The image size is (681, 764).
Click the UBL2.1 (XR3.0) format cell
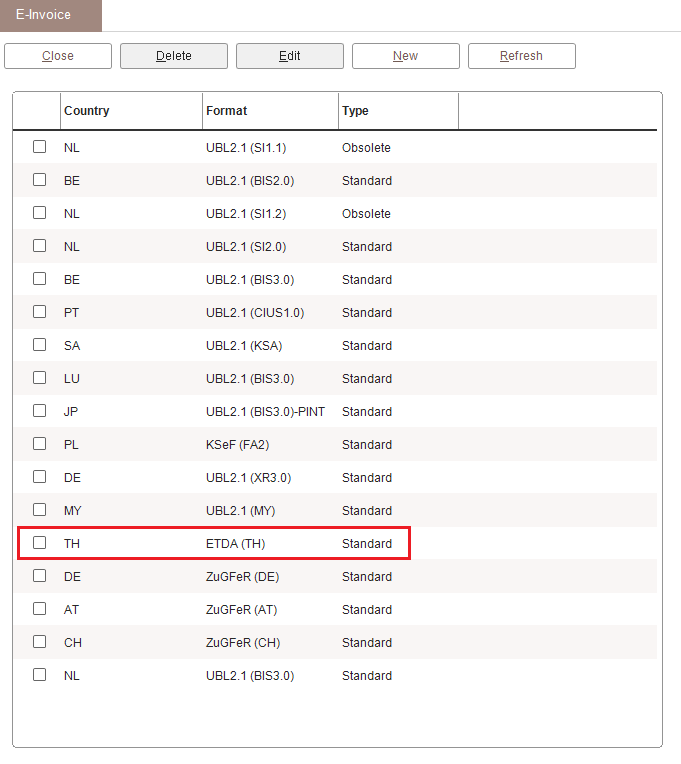coord(248,478)
